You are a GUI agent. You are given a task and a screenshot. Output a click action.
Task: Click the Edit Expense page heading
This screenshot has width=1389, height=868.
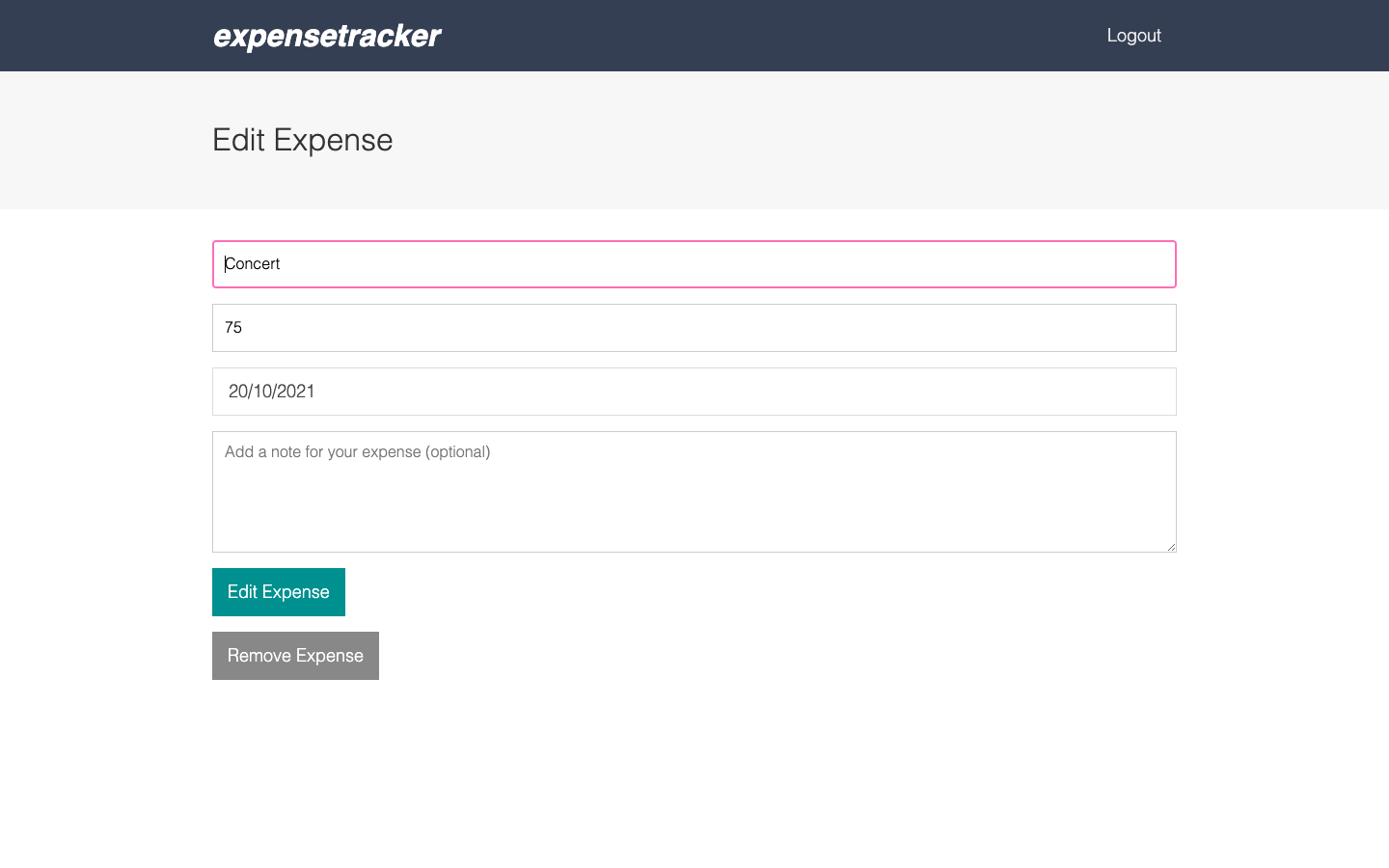click(x=302, y=140)
